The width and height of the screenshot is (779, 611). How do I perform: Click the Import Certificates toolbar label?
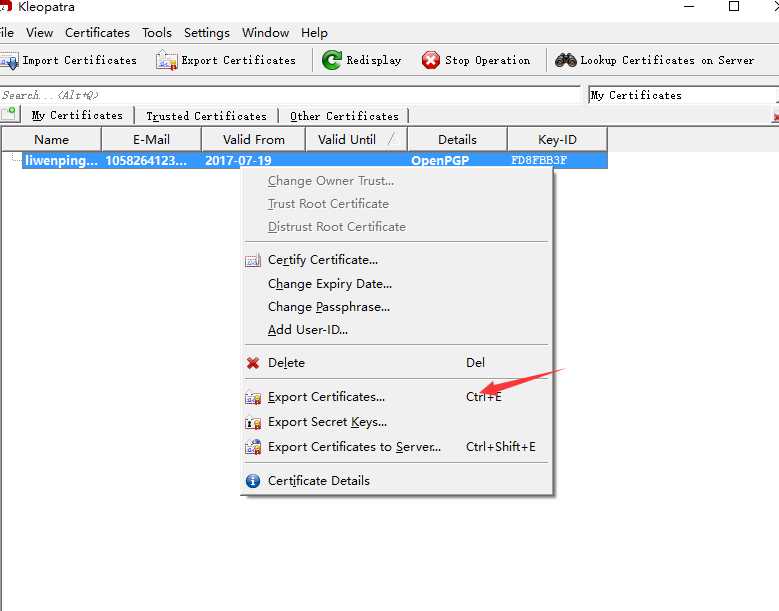point(79,61)
